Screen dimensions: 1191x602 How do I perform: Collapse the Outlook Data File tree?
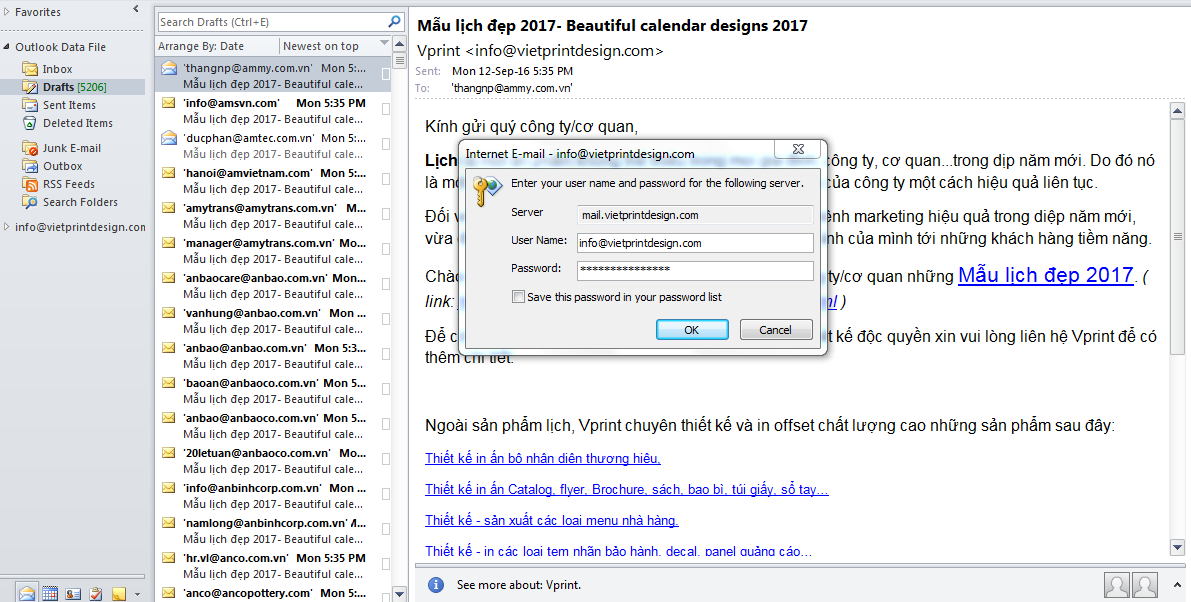tap(7, 47)
